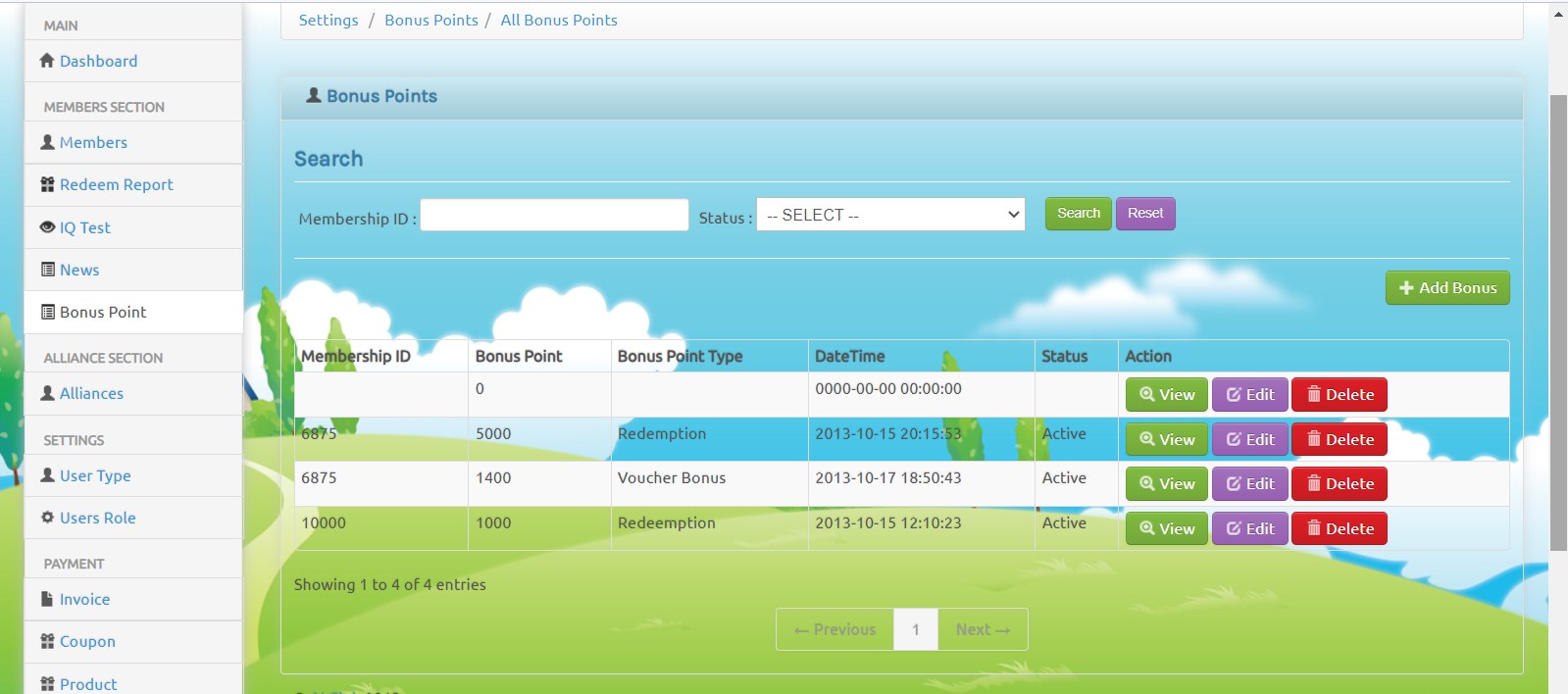This screenshot has width=1568, height=694.
Task: Click the Add Bonus button
Action: click(x=1447, y=288)
